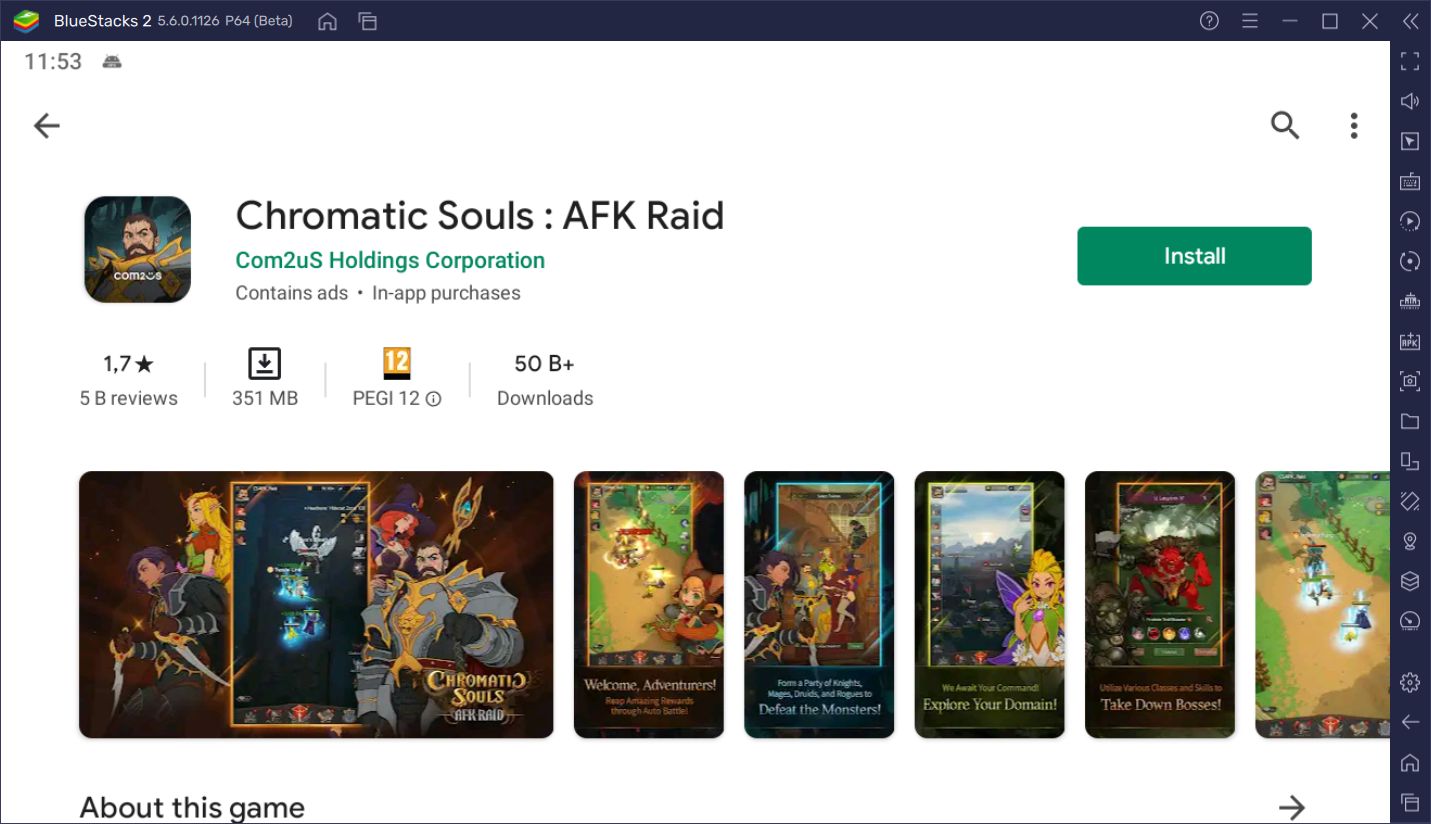Open BlueStacks multi-instance windows icon
The height and width of the screenshot is (824, 1431).
[368, 21]
